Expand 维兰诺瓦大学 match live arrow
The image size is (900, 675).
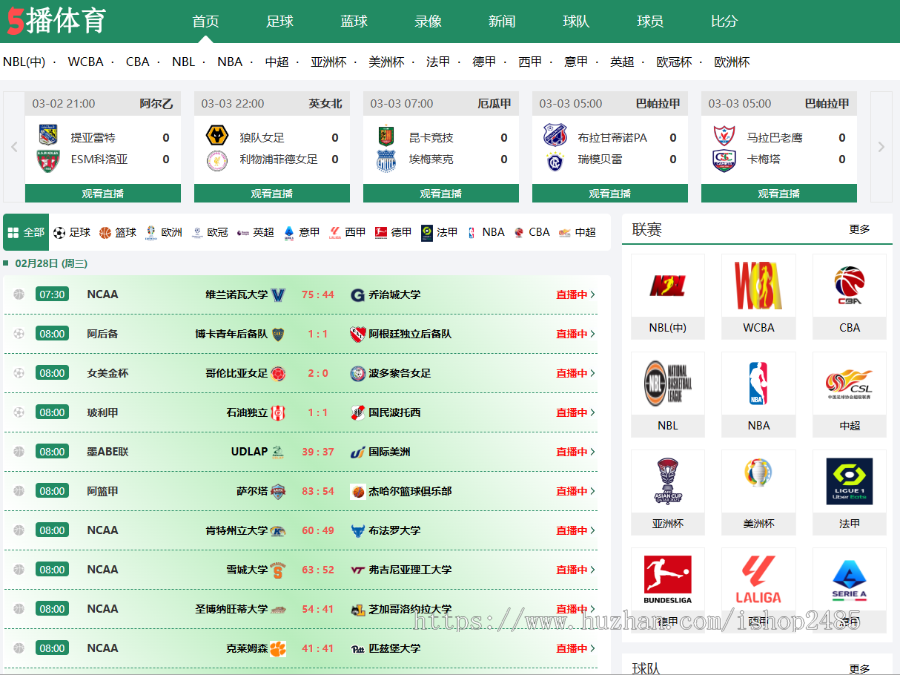pyautogui.click(x=593, y=294)
